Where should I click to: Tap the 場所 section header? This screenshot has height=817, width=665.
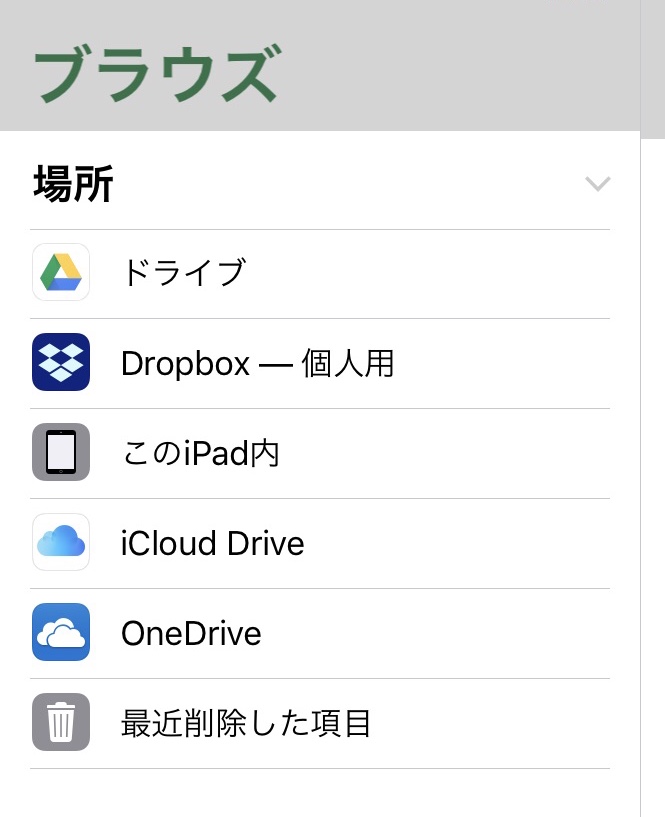coord(73,183)
